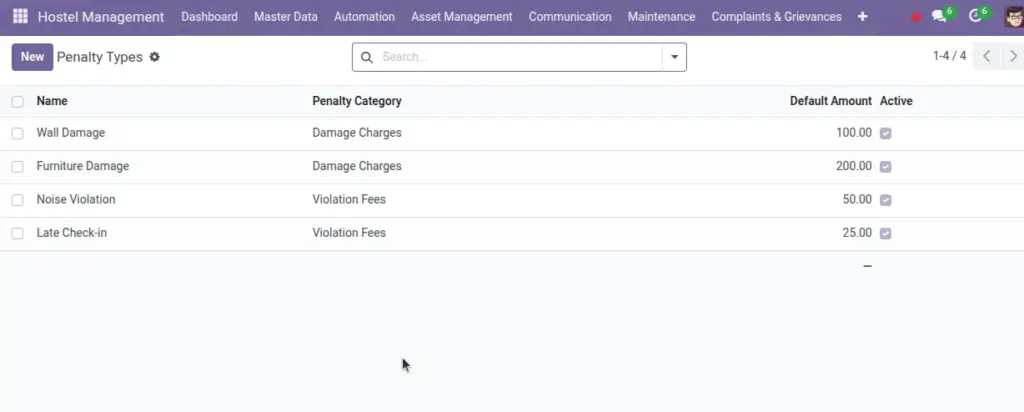Image resolution: width=1024 pixels, height=412 pixels.
Task: Sort by the Active column header
Action: (x=896, y=101)
